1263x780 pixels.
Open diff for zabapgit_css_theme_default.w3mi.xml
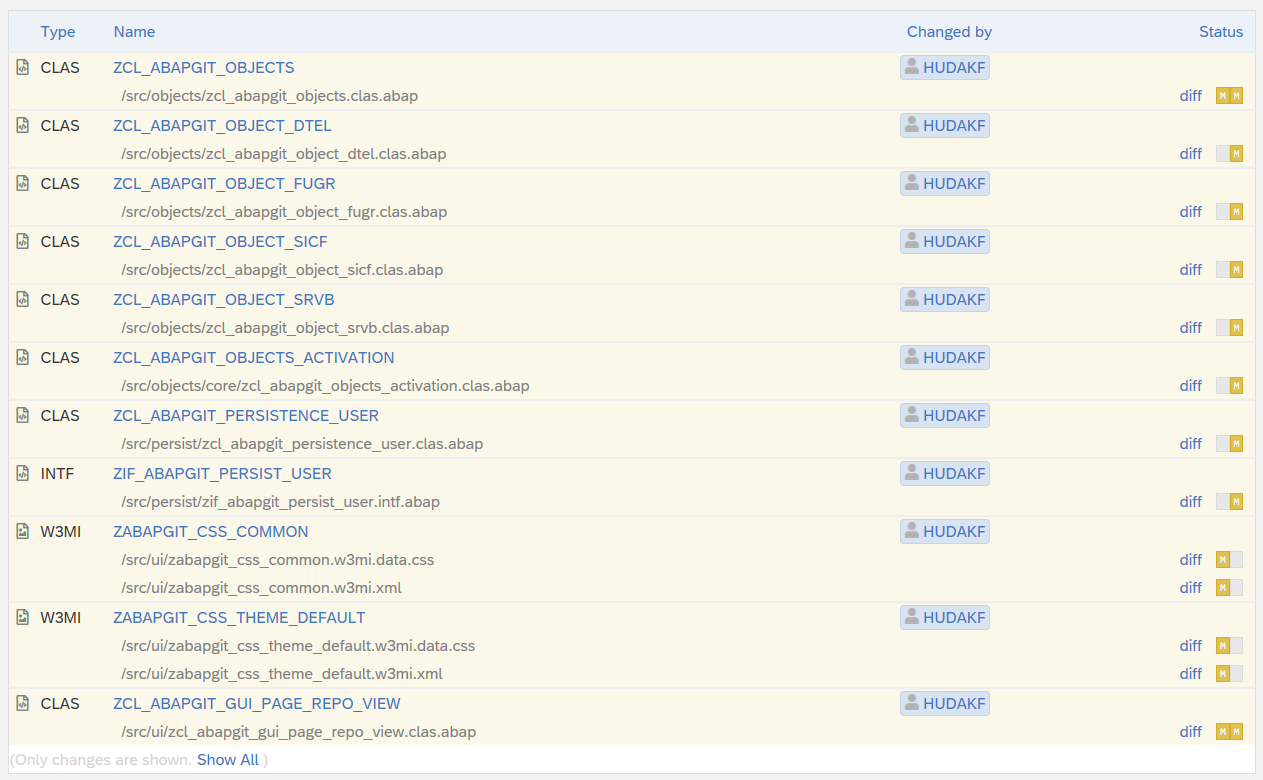click(x=1190, y=674)
